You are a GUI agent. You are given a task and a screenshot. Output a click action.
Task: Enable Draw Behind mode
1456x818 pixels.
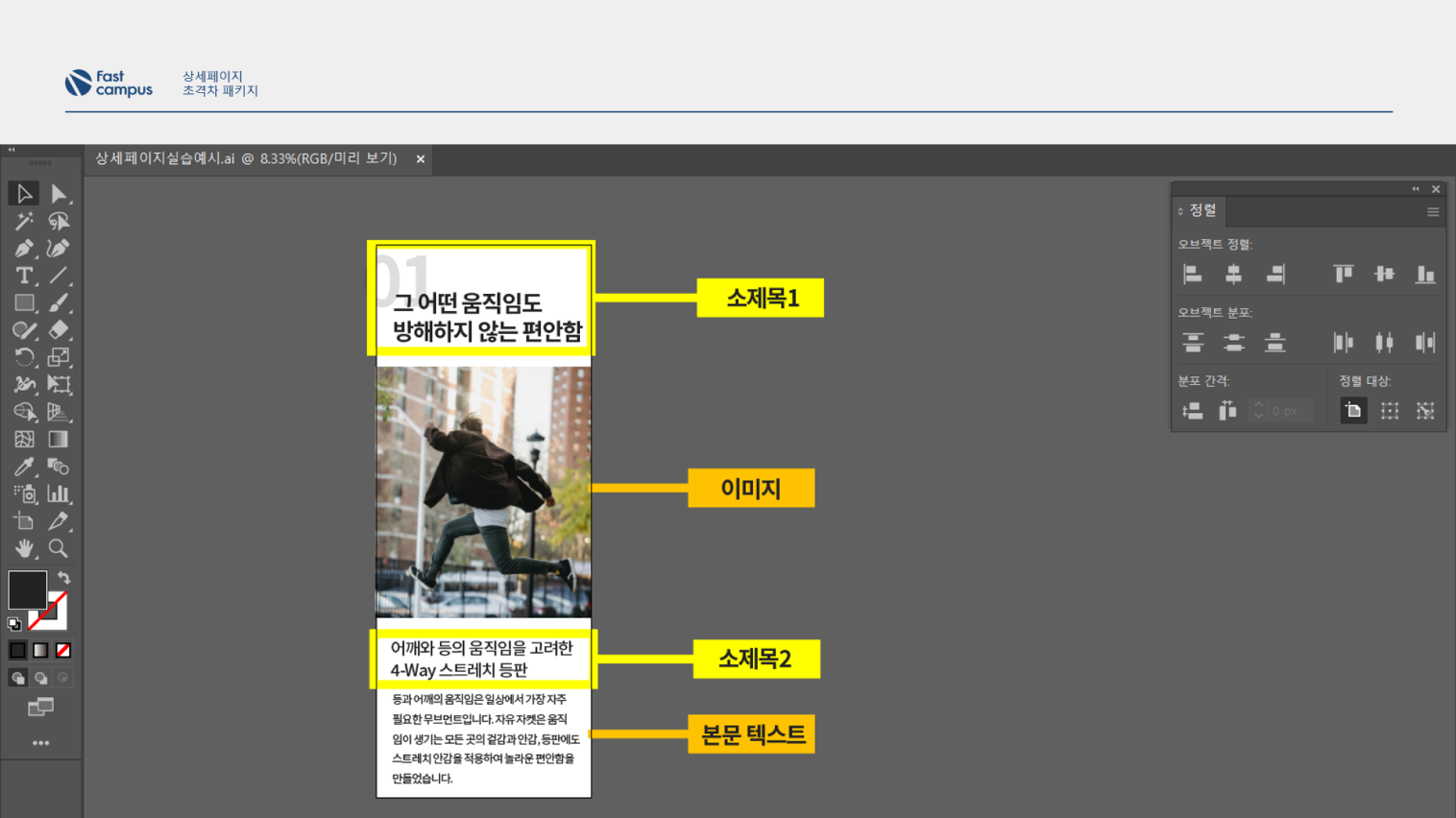point(40,678)
